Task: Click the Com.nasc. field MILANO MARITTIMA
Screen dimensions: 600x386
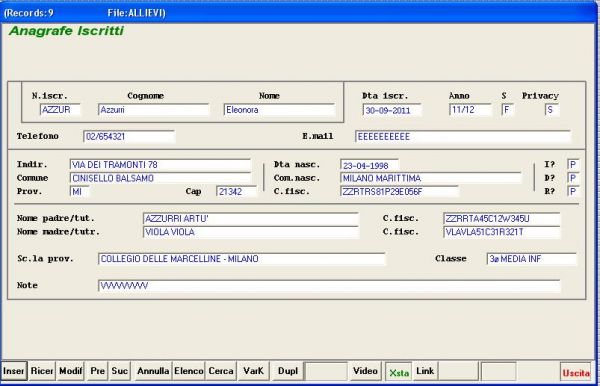Action: [x=430, y=178]
